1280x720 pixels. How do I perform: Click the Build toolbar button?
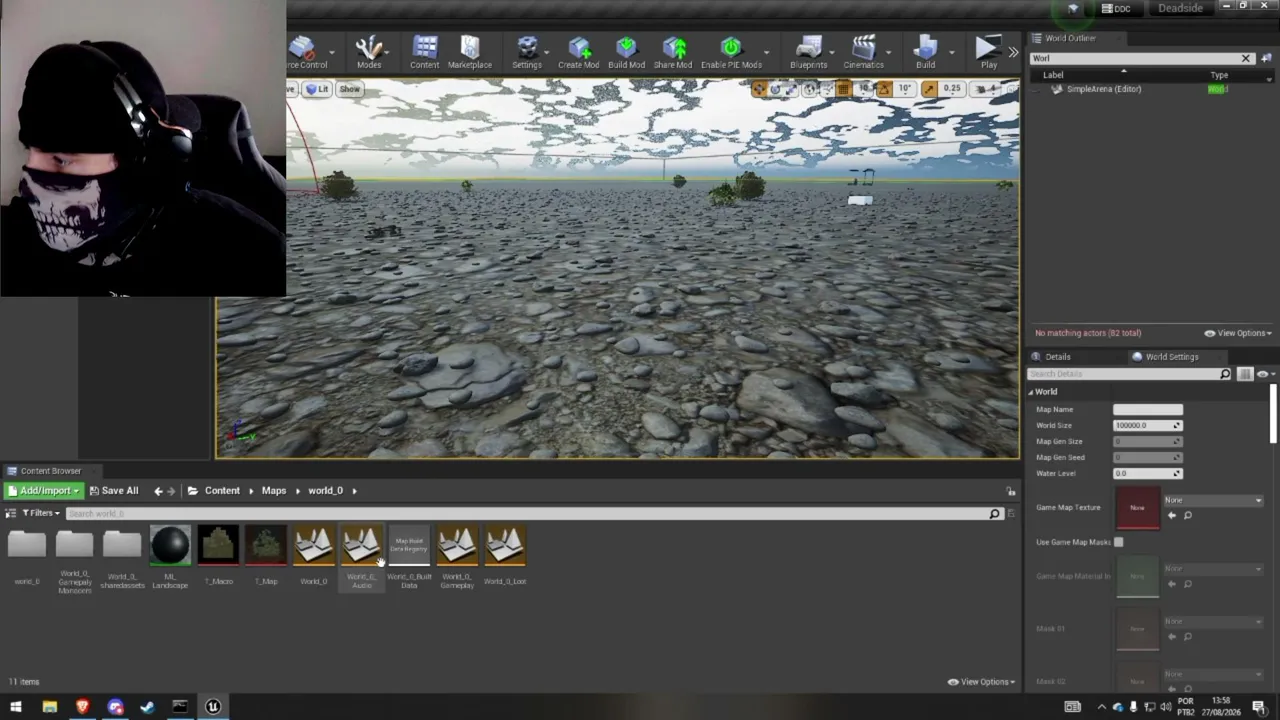point(925,52)
